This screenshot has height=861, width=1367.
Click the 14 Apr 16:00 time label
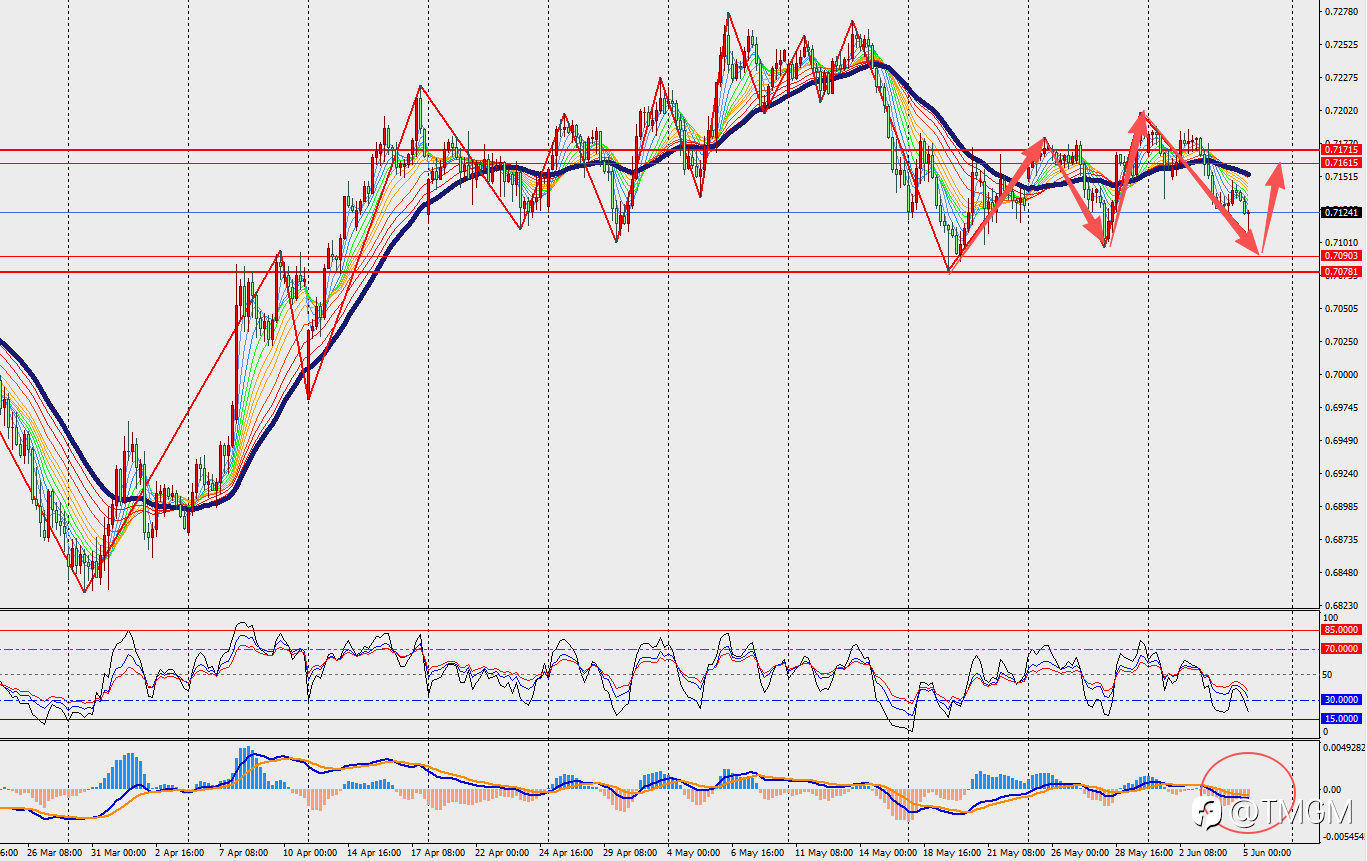(x=374, y=853)
